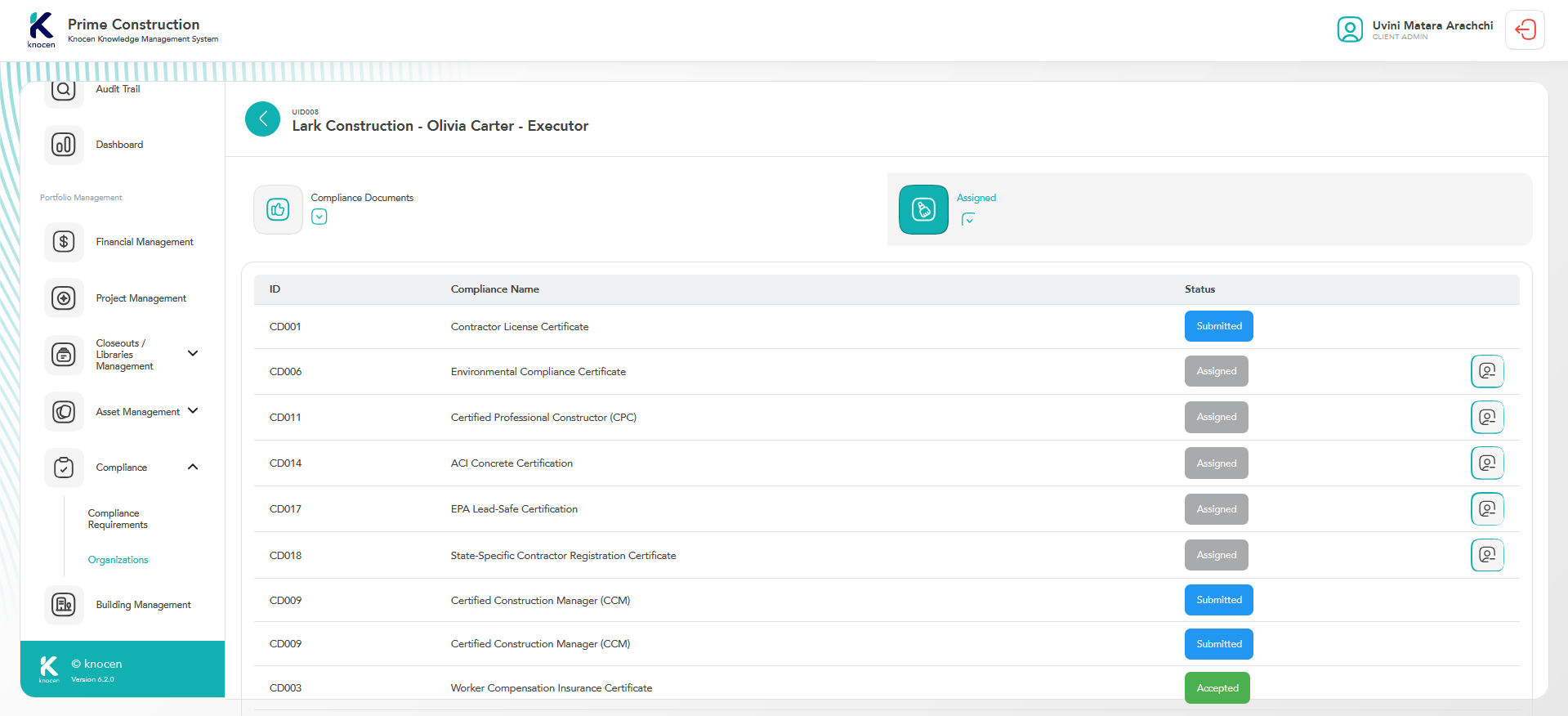Select the Assigned filter tab
The width and height of the screenshot is (1568, 716).
coord(923,210)
